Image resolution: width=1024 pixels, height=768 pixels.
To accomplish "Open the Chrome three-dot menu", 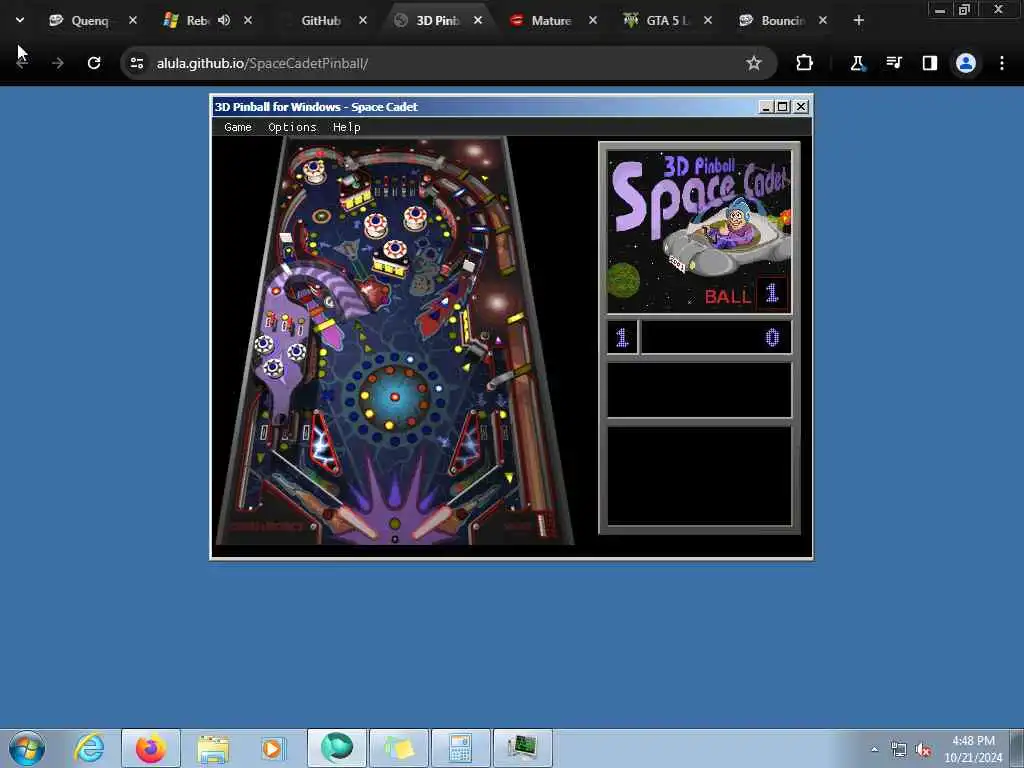I will [1002, 63].
